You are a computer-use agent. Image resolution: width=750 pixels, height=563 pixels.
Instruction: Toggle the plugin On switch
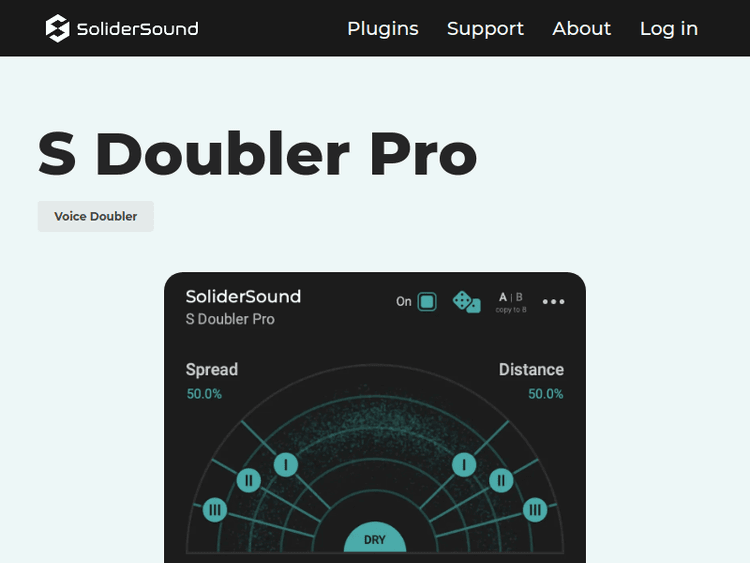click(427, 302)
